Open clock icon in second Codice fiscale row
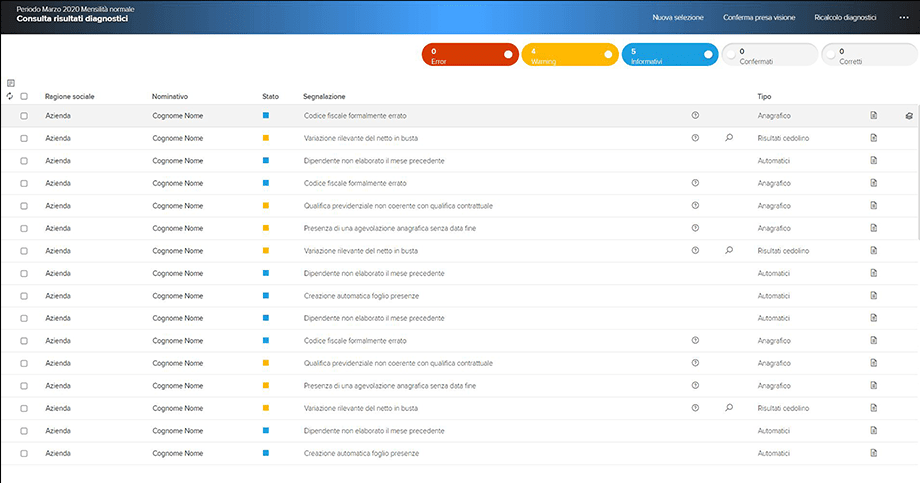 point(695,183)
